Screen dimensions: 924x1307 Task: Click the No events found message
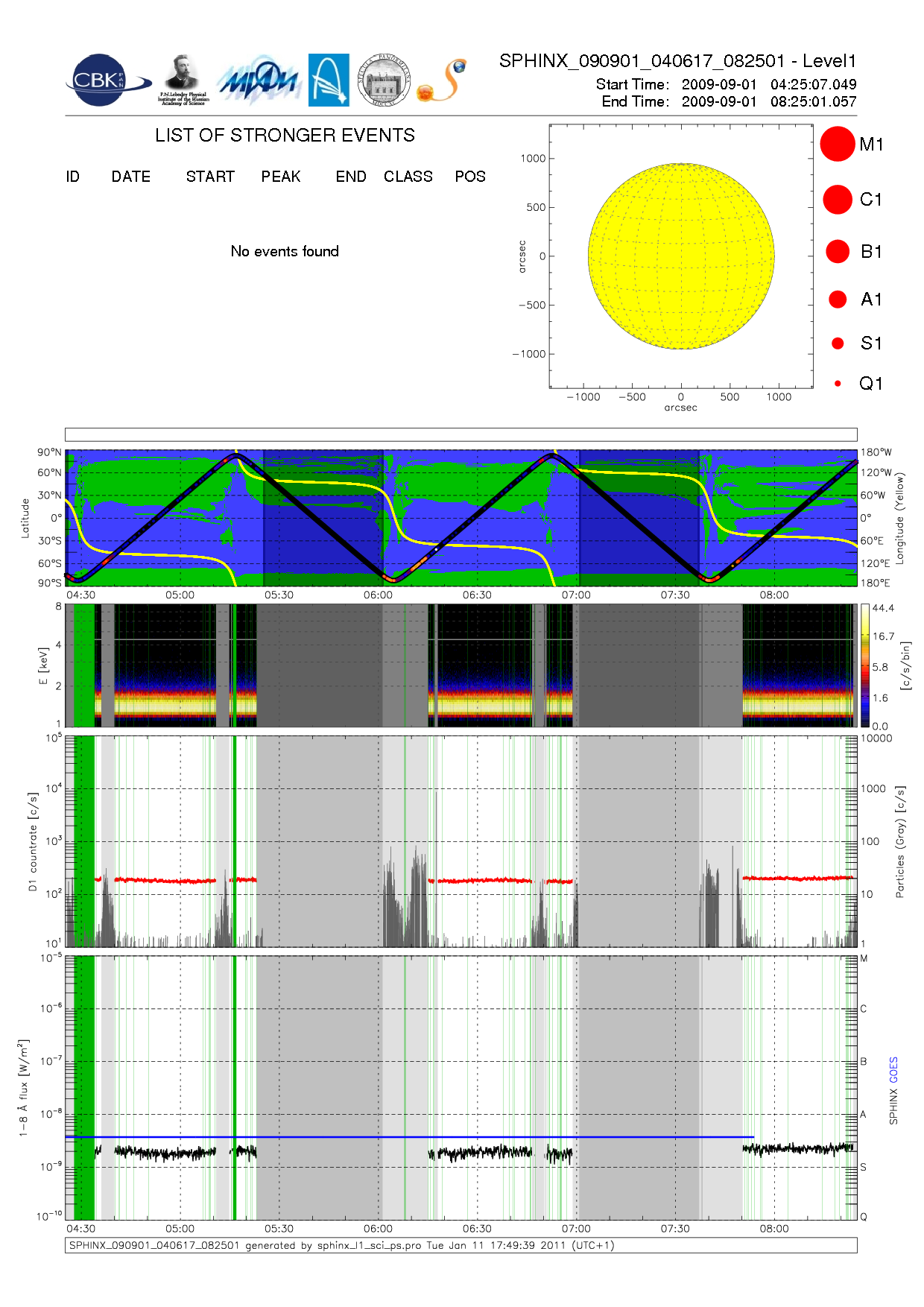tap(285, 251)
